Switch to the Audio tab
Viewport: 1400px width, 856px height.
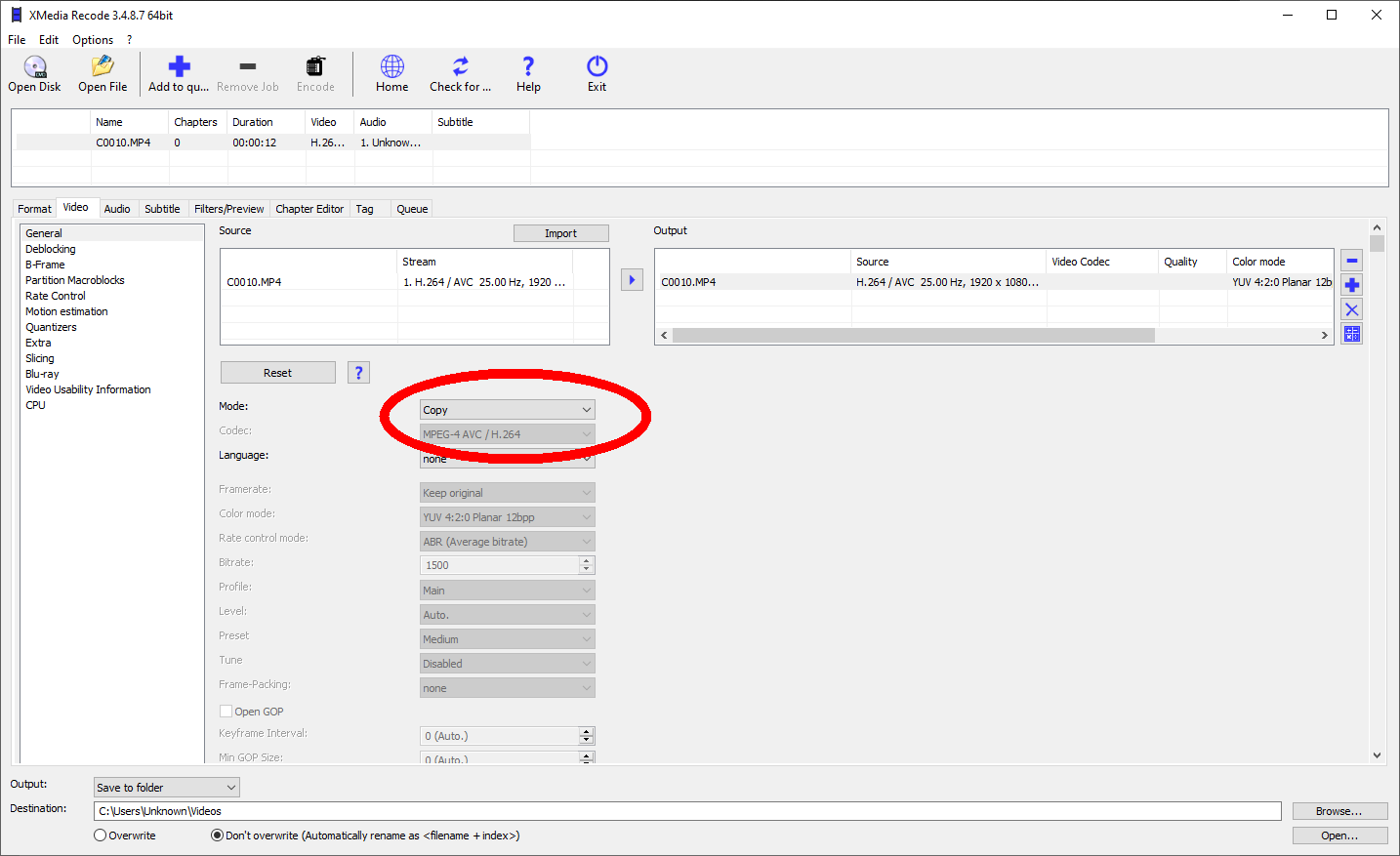pyautogui.click(x=117, y=209)
